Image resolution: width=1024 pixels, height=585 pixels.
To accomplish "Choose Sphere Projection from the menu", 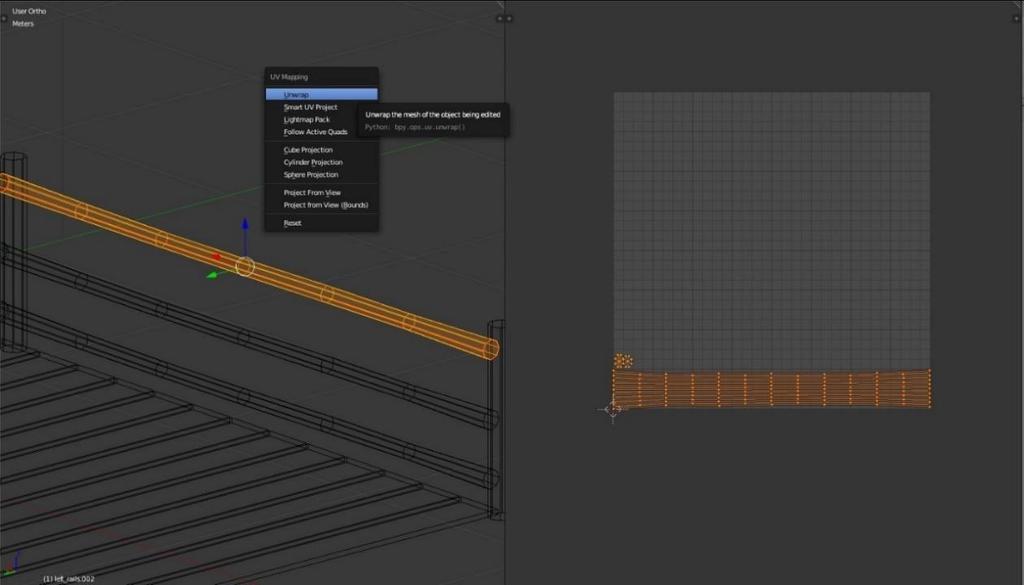I will 321,175.
